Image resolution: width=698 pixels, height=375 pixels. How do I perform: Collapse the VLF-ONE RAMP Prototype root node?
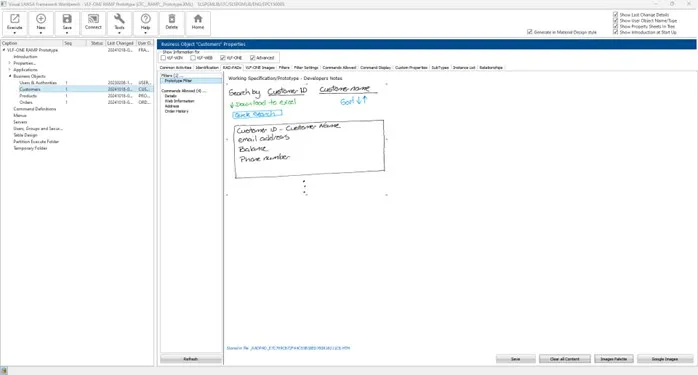coord(4,50)
